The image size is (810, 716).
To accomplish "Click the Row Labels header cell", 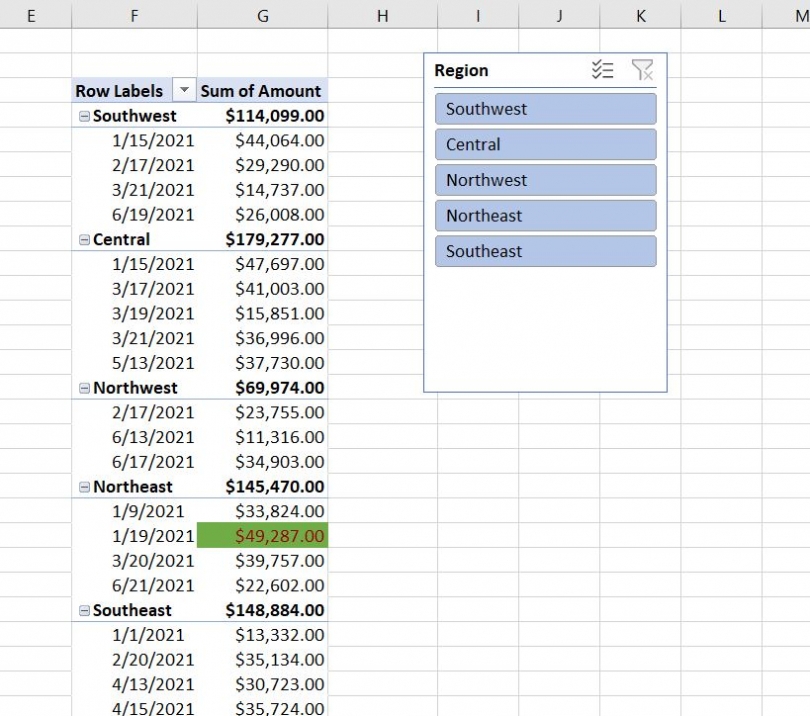I will coord(120,90).
